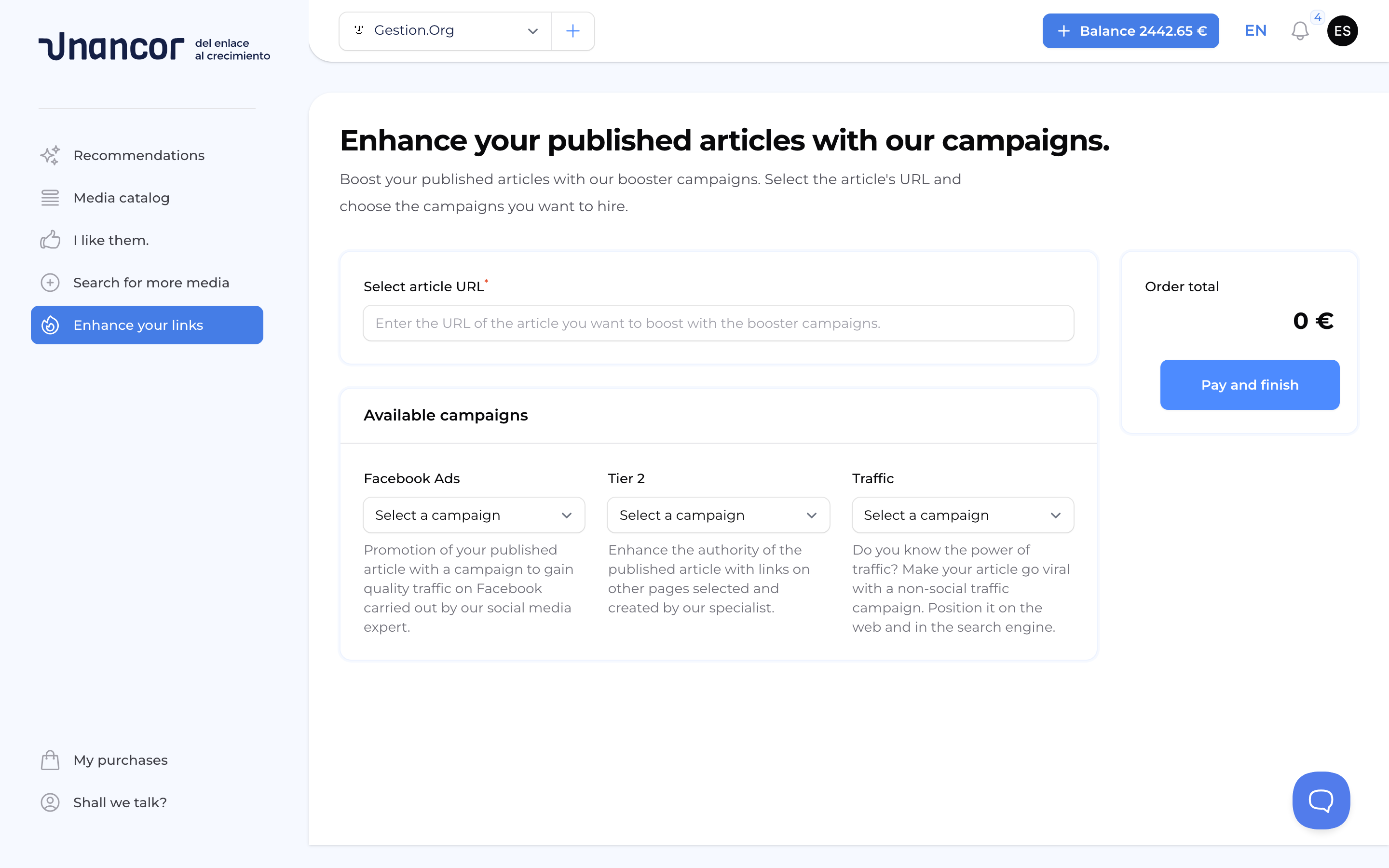This screenshot has width=1389, height=868.
Task: Select the flame icon for Enhance your links
Action: point(50,325)
